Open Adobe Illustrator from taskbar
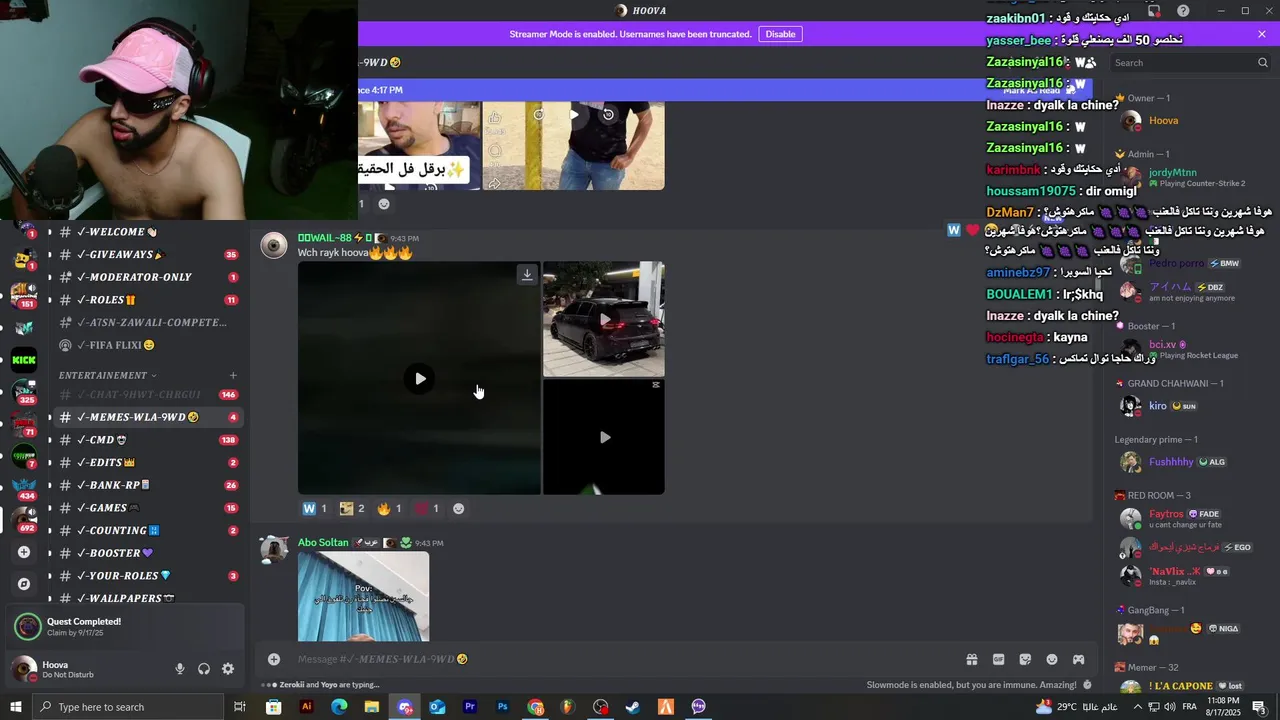 click(x=306, y=707)
